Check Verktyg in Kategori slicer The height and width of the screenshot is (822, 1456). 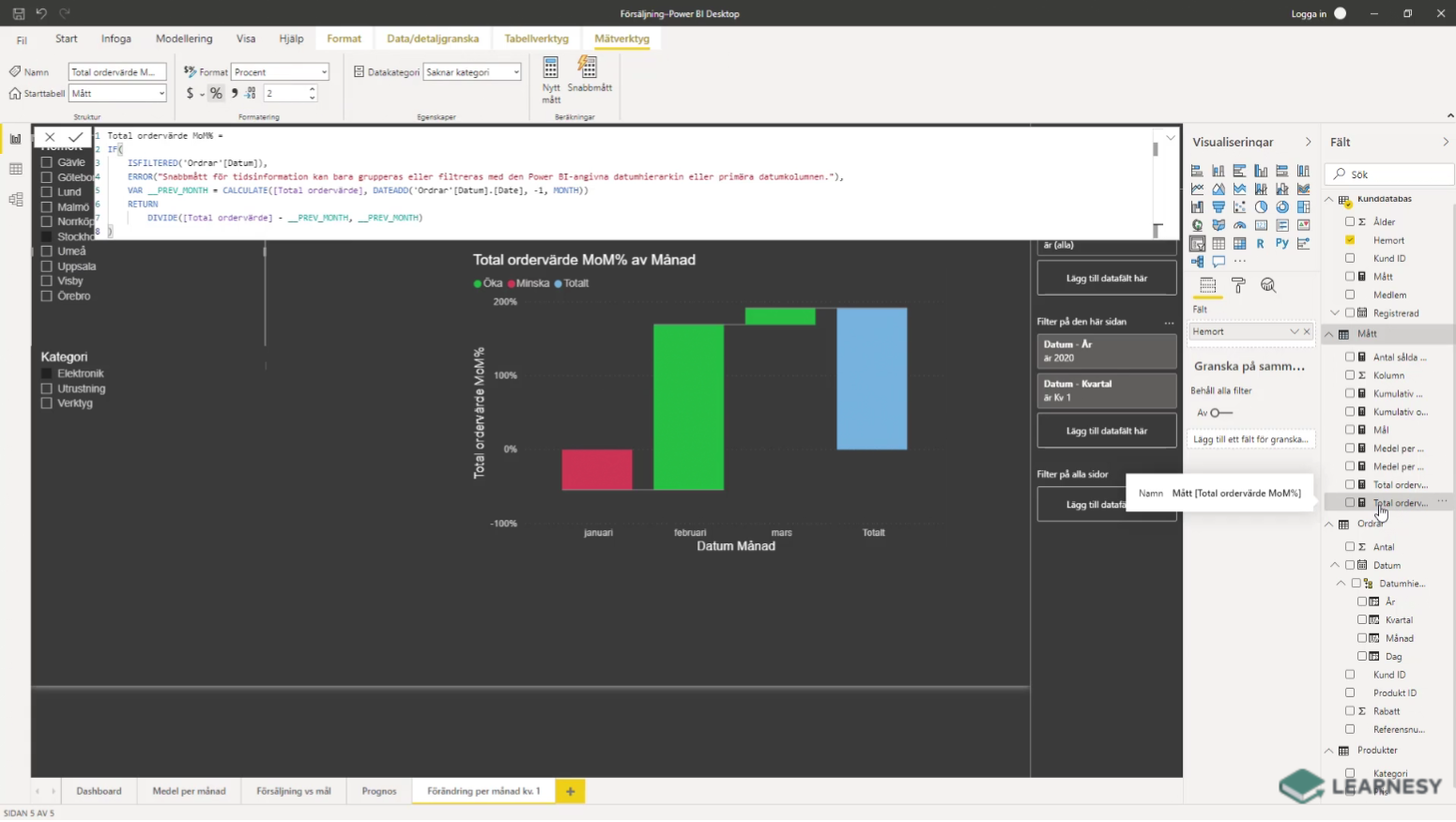coord(46,403)
